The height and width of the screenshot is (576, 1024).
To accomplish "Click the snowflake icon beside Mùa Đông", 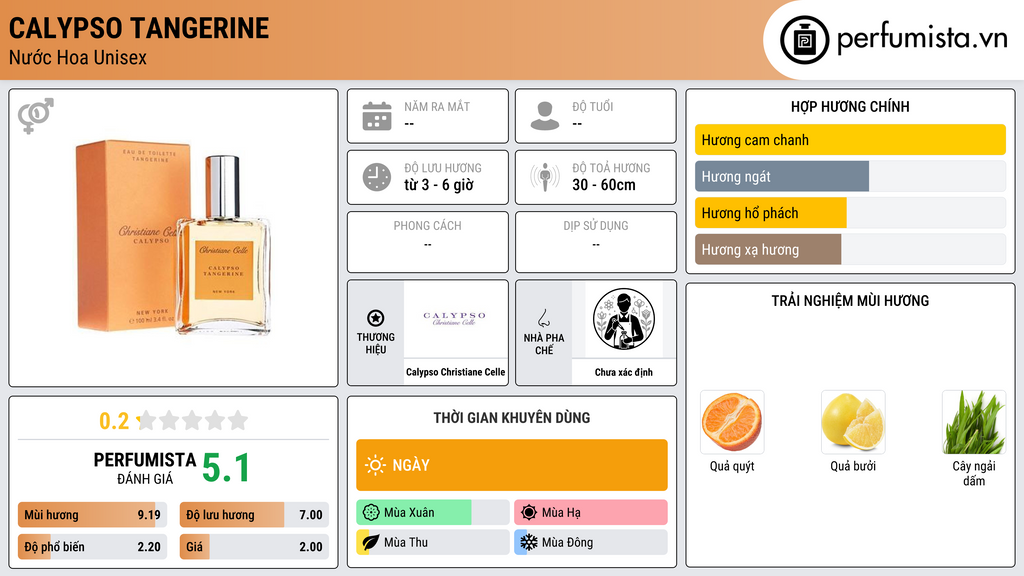I will point(529,542).
